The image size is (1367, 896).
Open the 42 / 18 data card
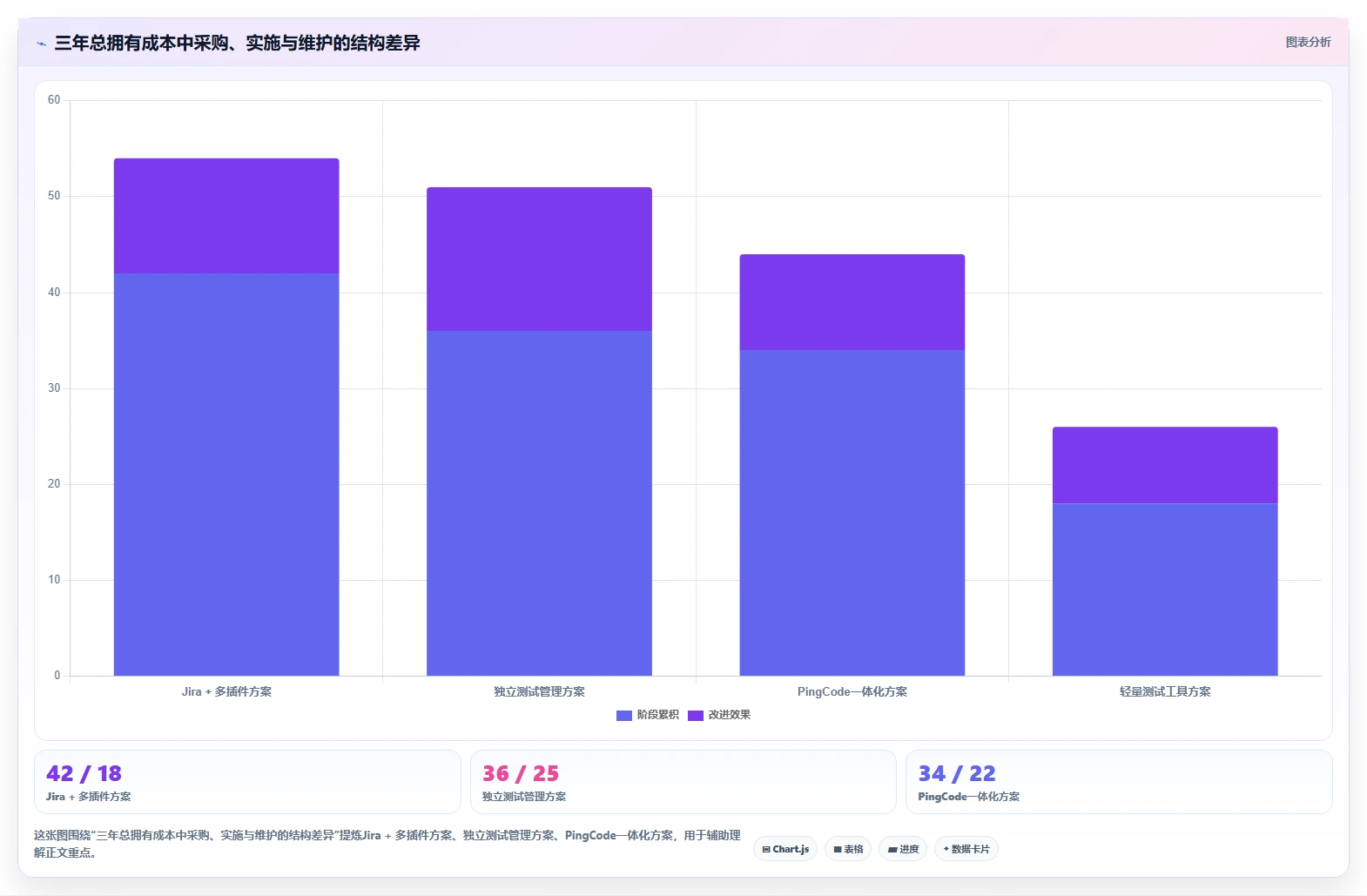pyautogui.click(x=247, y=782)
